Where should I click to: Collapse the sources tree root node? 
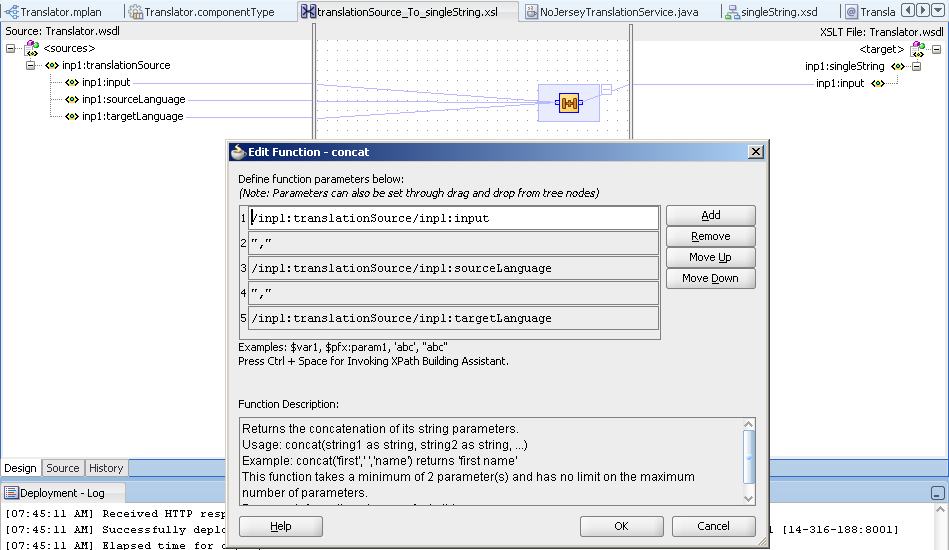tap(11, 48)
